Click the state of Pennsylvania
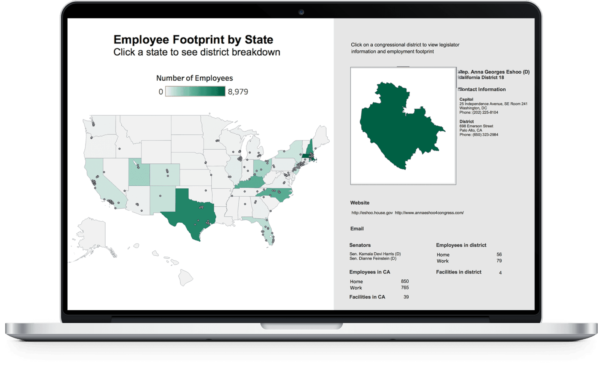Viewport: 600px width, 366px height. [x=283, y=164]
